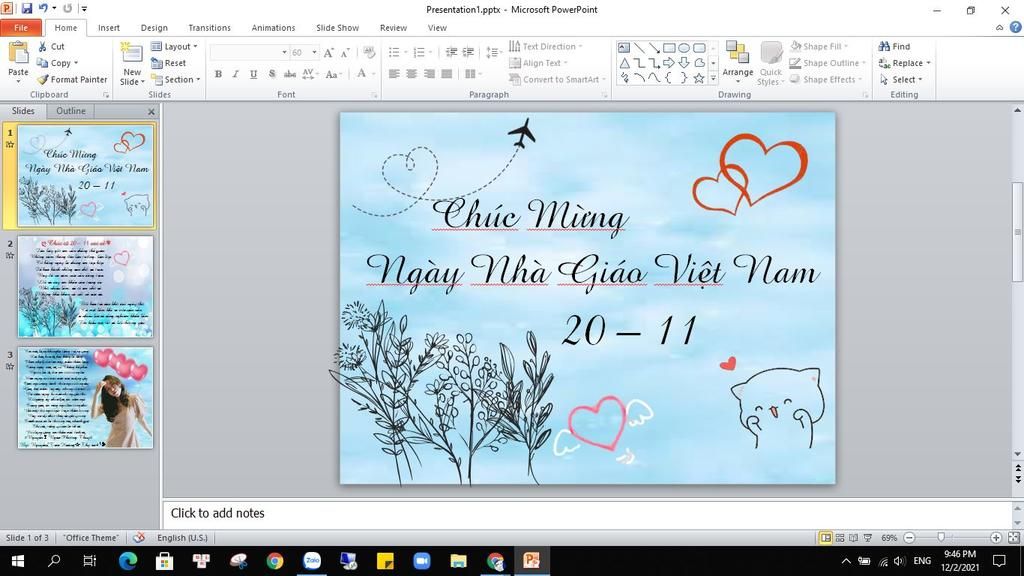Click the Find button
The height and width of the screenshot is (576, 1024).
894,46
